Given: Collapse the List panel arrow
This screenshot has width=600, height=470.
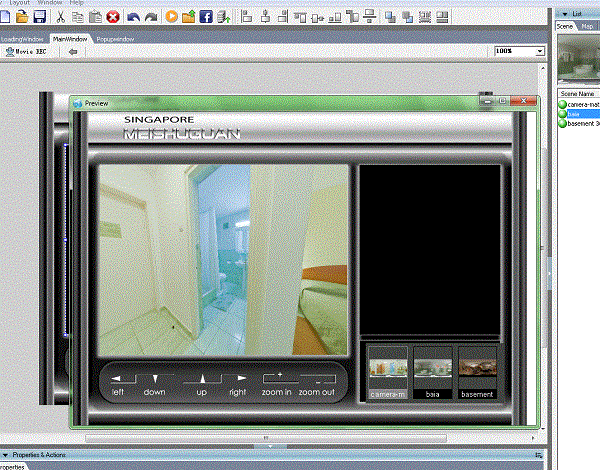Looking at the screenshot, I should tap(565, 14).
